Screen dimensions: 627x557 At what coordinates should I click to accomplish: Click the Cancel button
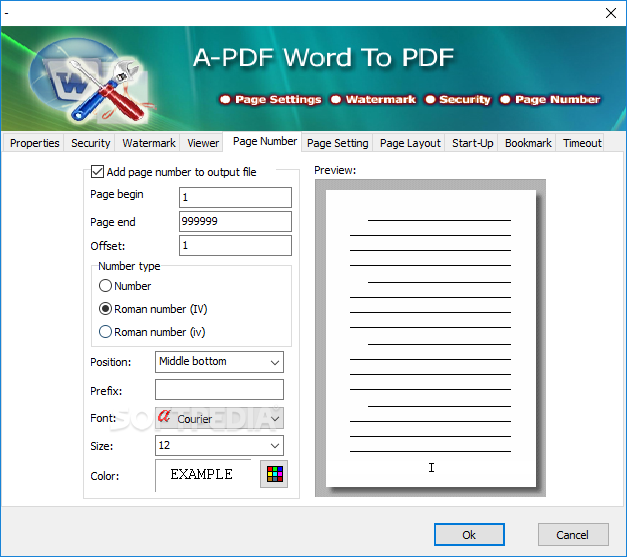pyautogui.click(x=573, y=535)
